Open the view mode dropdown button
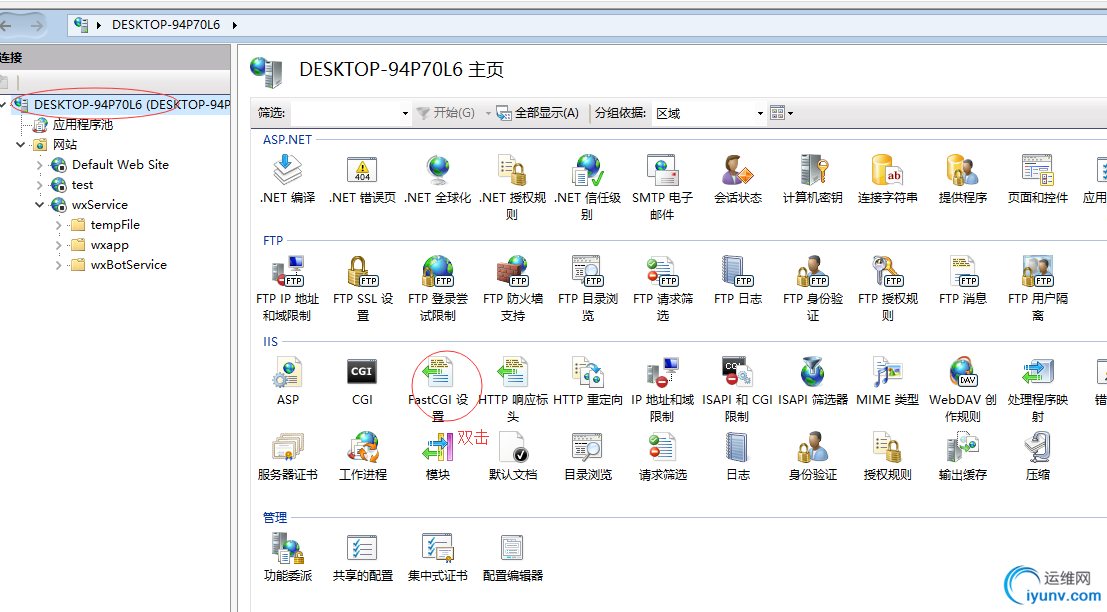Viewport: 1107px width, 612px height. [782, 113]
